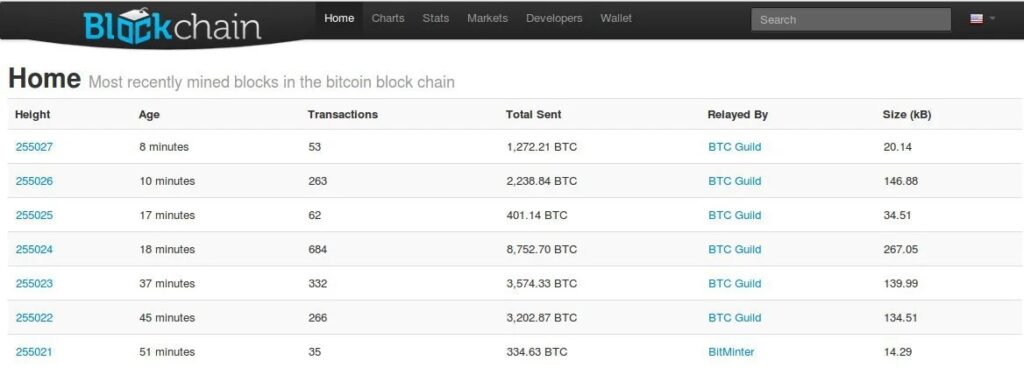1024x368 pixels.
Task: Click the Blockchain logo
Action: click(x=172, y=26)
